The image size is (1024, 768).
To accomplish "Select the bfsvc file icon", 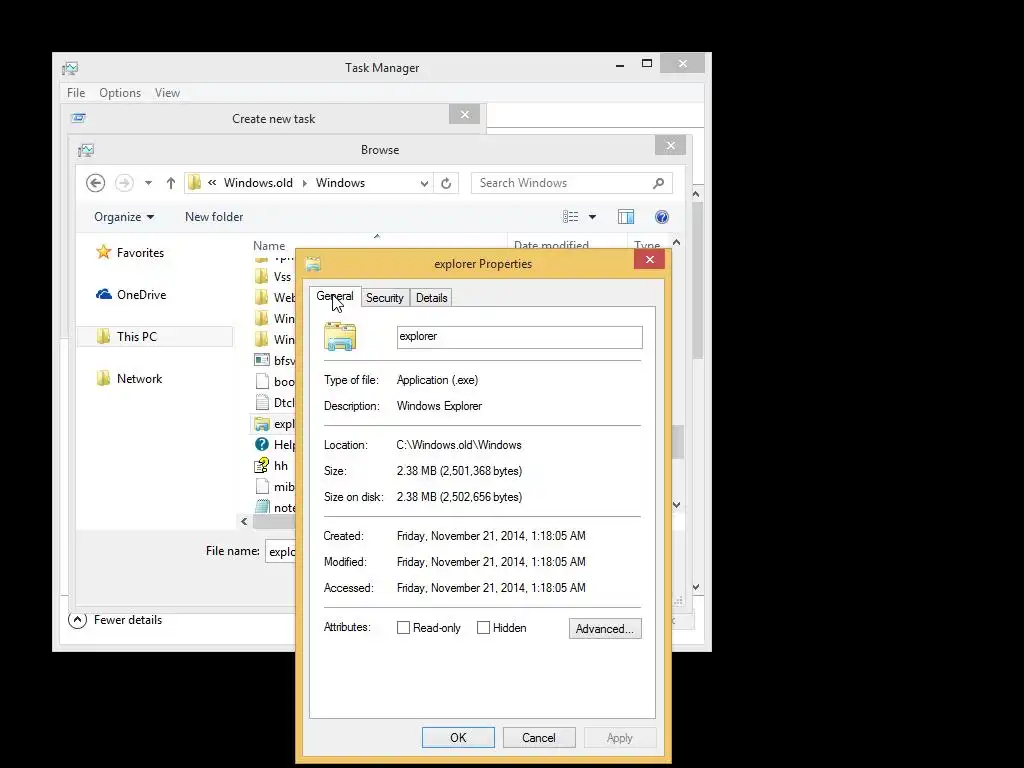I will (x=262, y=360).
